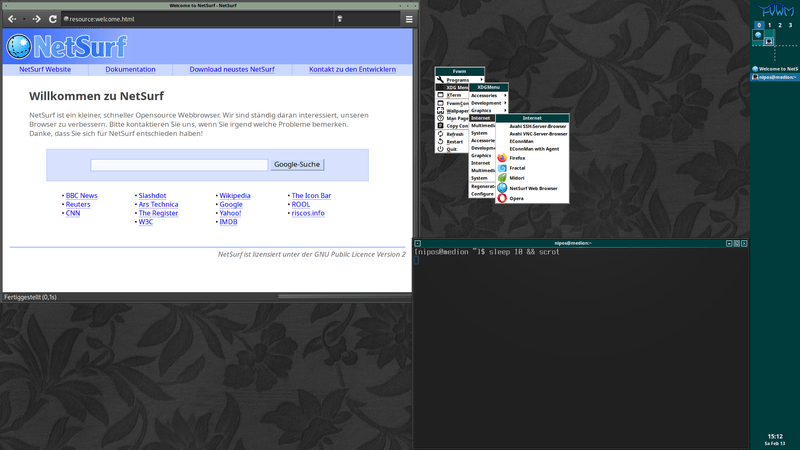Image resolution: width=800 pixels, height=450 pixels.
Task: Click the Opera icon in the Internet menu
Action: 502,198
